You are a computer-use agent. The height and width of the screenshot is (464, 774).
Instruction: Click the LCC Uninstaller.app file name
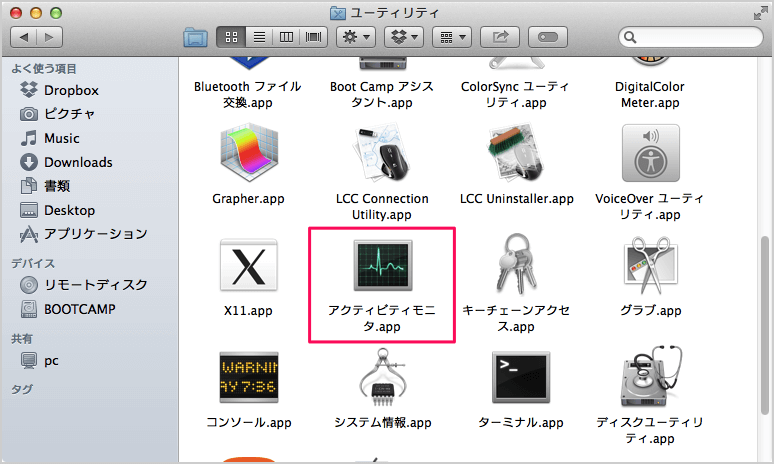(517, 199)
